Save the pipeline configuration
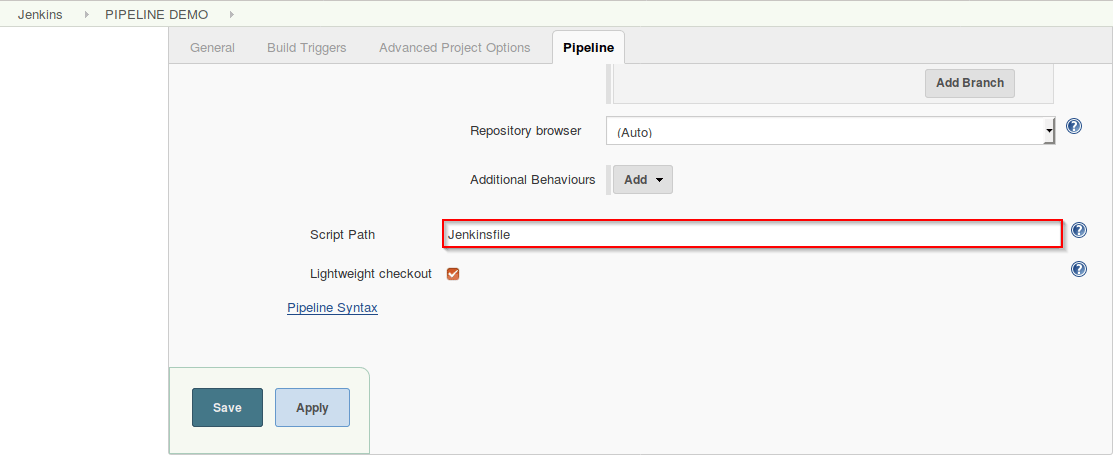 (227, 407)
